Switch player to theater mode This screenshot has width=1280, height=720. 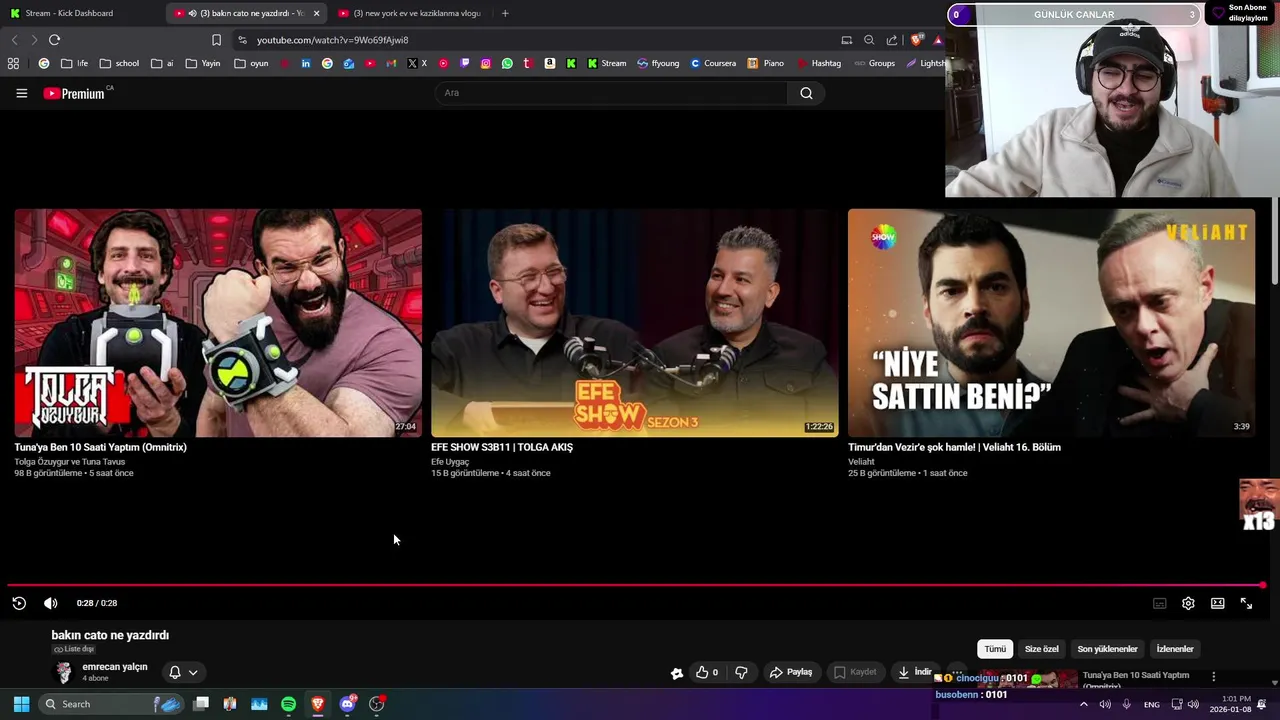tap(1217, 603)
